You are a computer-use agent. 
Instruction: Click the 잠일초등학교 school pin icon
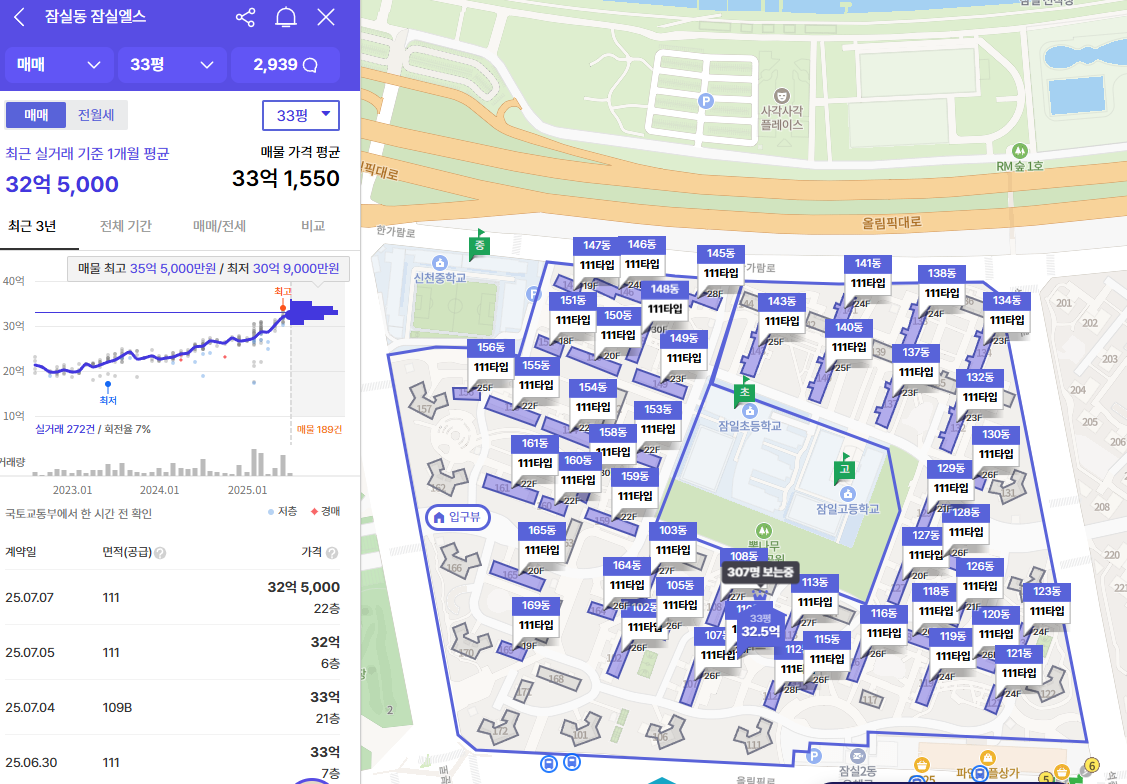click(x=750, y=411)
